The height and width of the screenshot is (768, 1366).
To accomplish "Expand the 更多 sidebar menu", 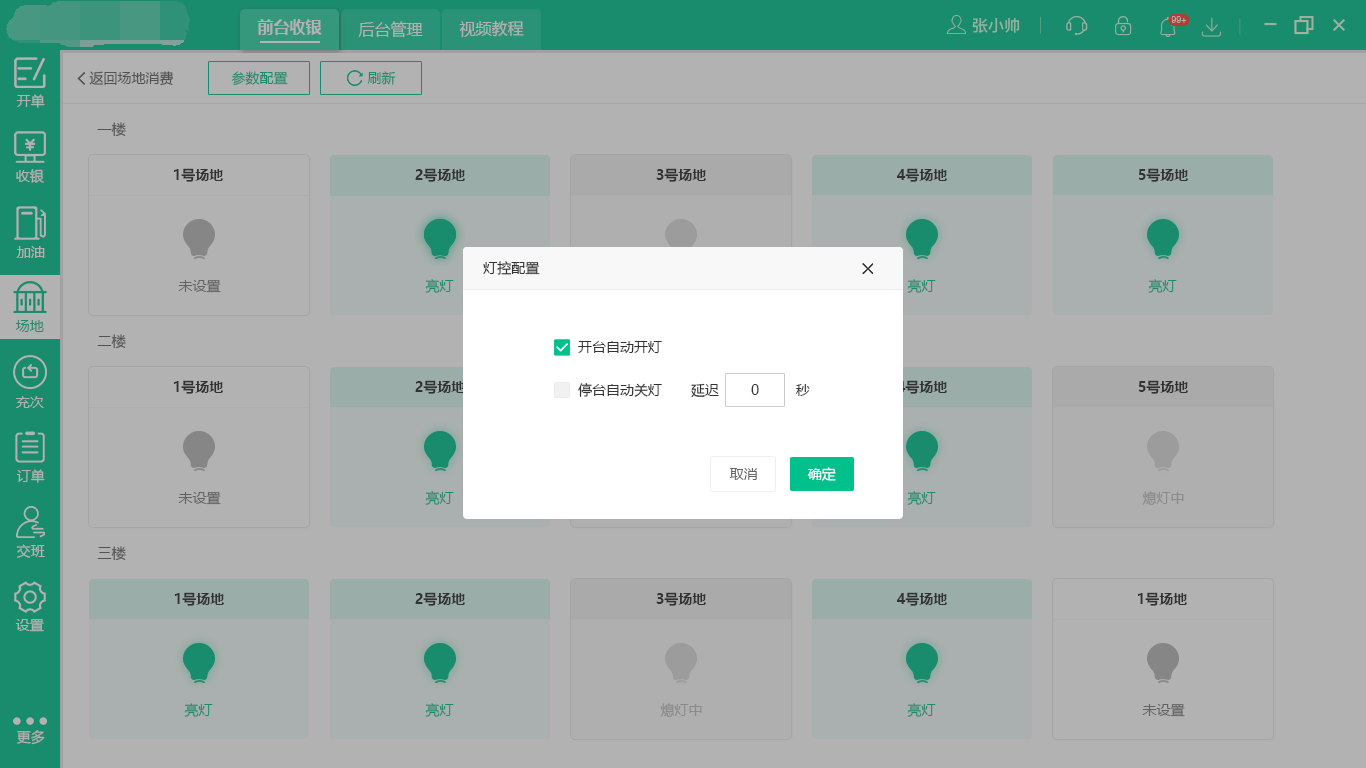I will pos(30,728).
